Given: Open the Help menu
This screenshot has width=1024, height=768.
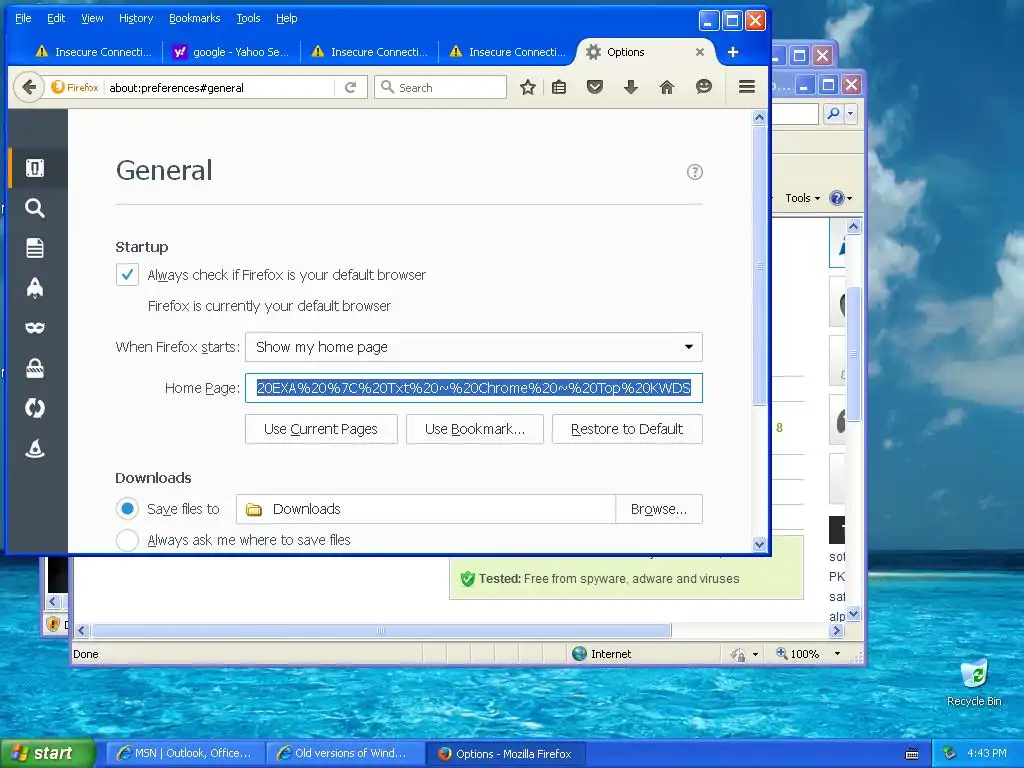Looking at the screenshot, I should (286, 18).
